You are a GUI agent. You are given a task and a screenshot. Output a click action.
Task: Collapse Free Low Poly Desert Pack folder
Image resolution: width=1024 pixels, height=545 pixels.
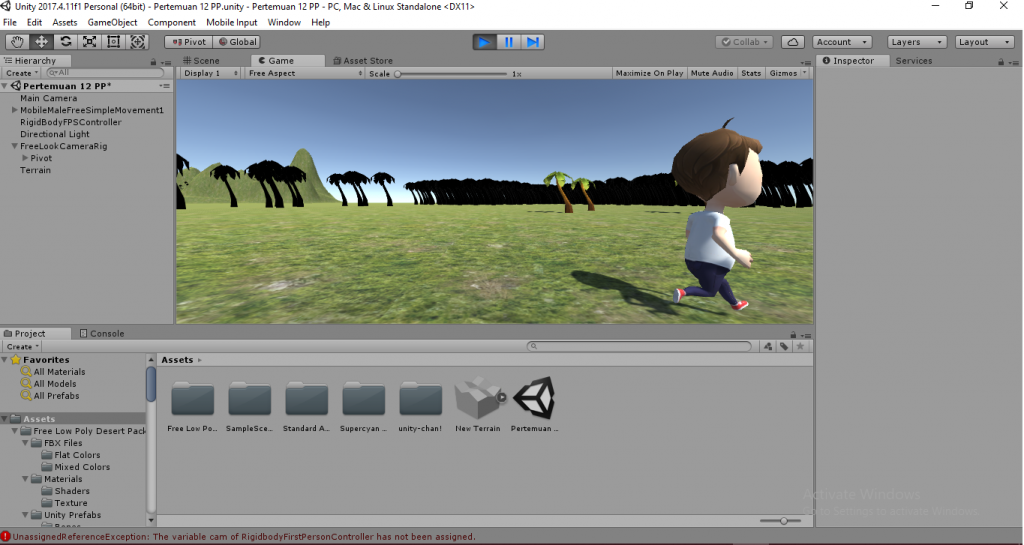14,431
